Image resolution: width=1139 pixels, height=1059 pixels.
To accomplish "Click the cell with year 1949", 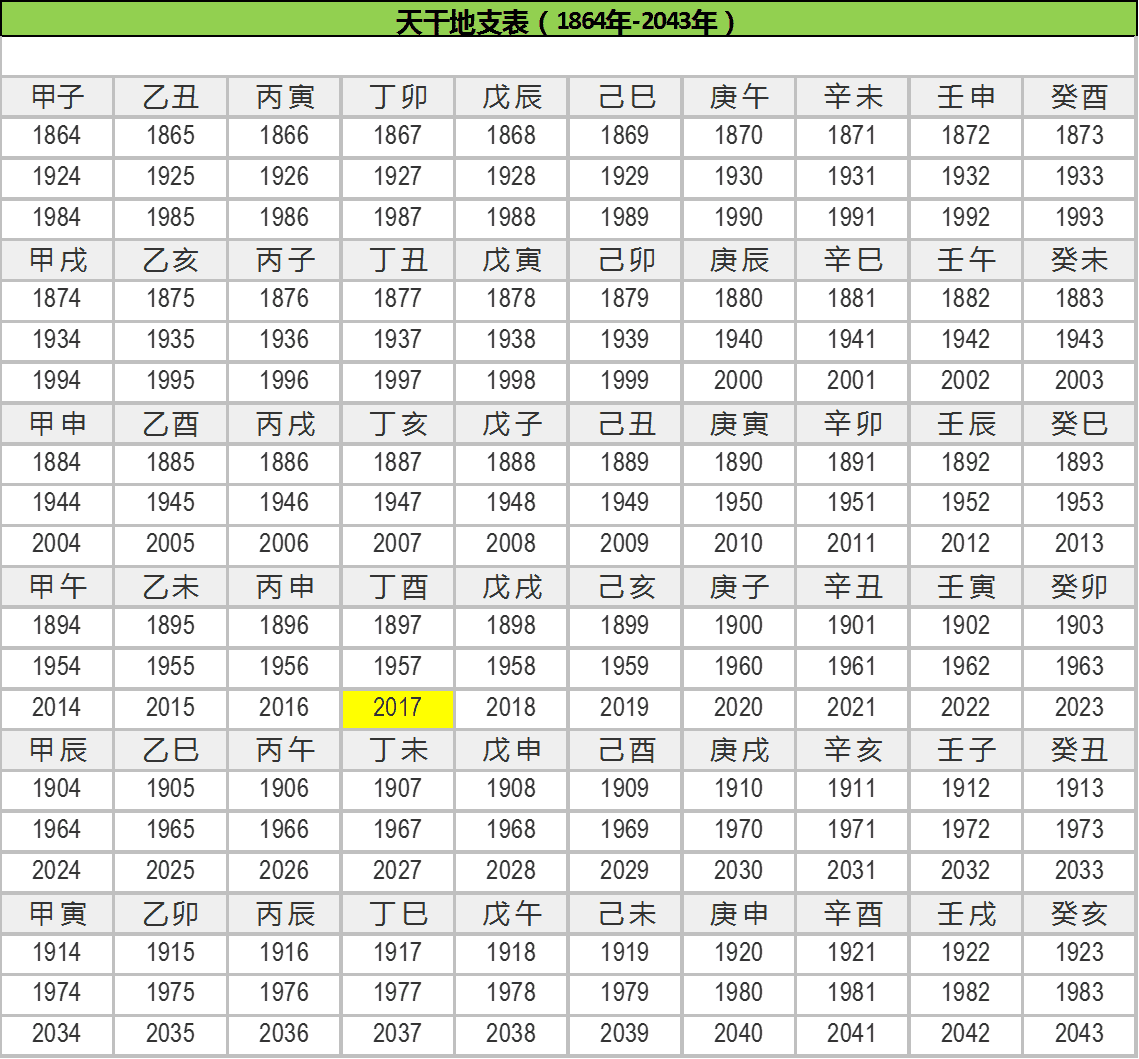I will pyautogui.click(x=625, y=503).
